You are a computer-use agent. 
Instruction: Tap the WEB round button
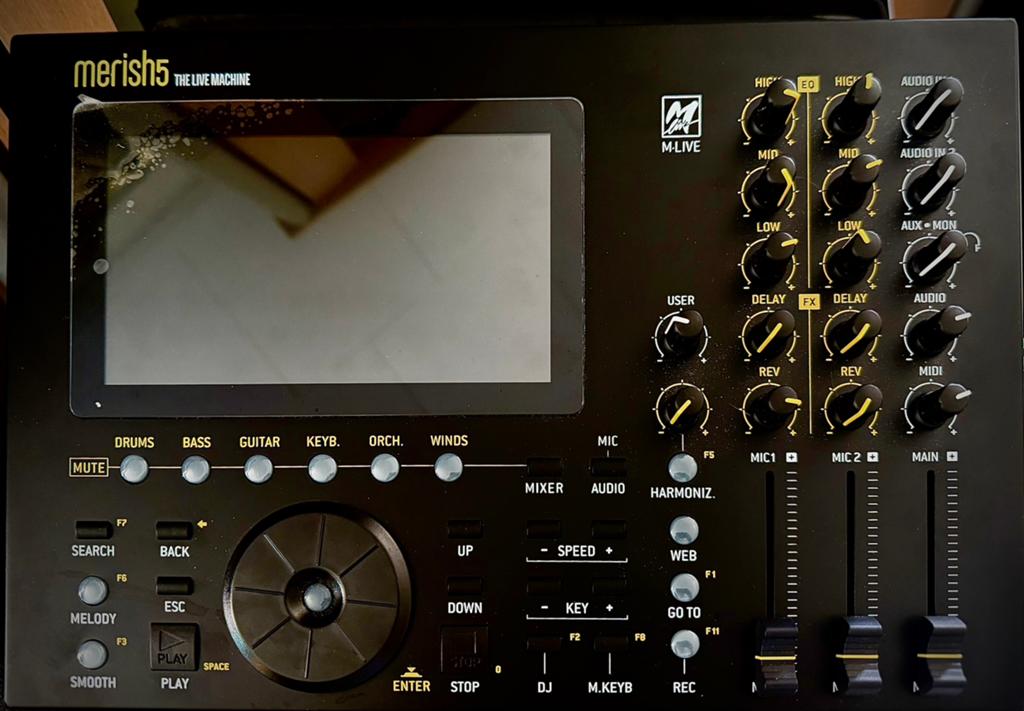coord(684,530)
